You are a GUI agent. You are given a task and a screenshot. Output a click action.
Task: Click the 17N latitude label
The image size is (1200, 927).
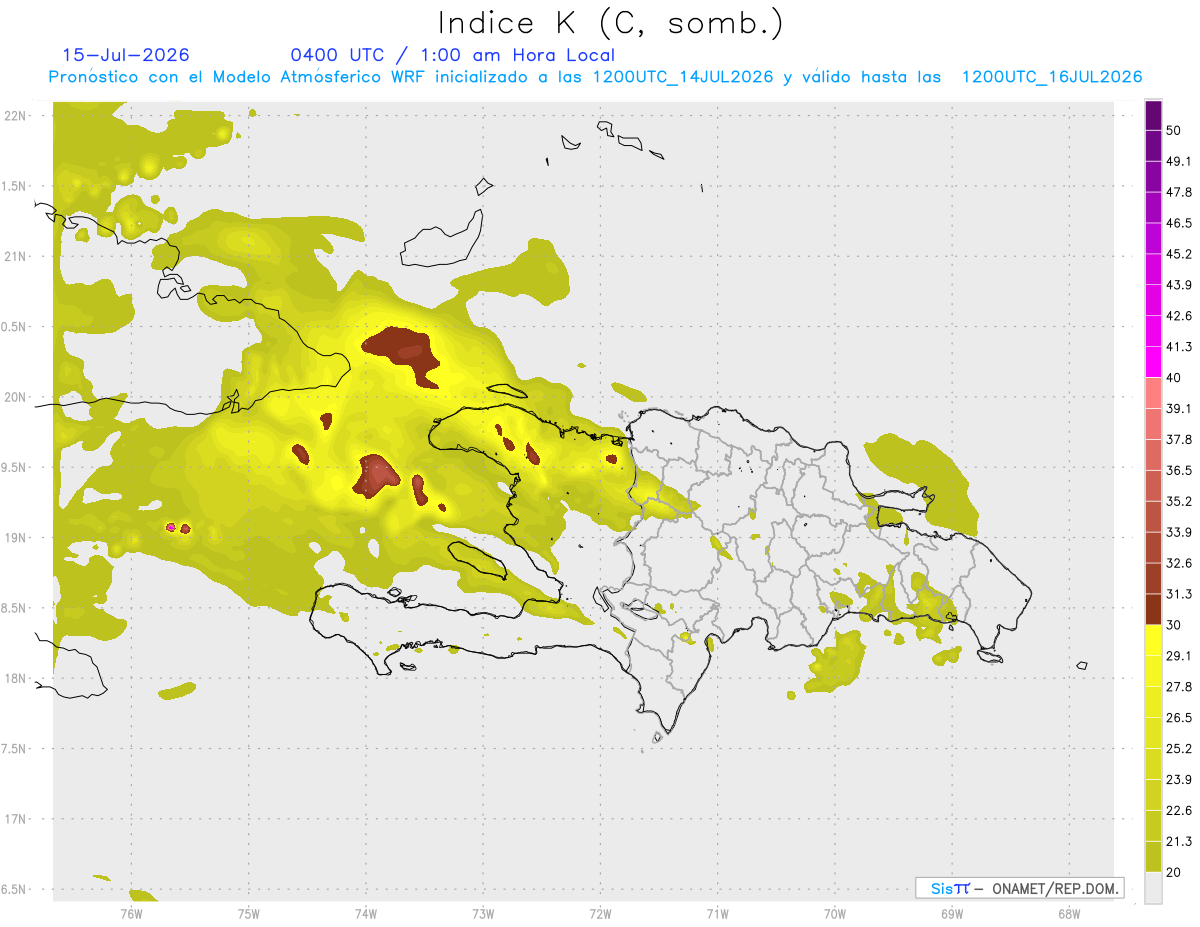(x=15, y=819)
